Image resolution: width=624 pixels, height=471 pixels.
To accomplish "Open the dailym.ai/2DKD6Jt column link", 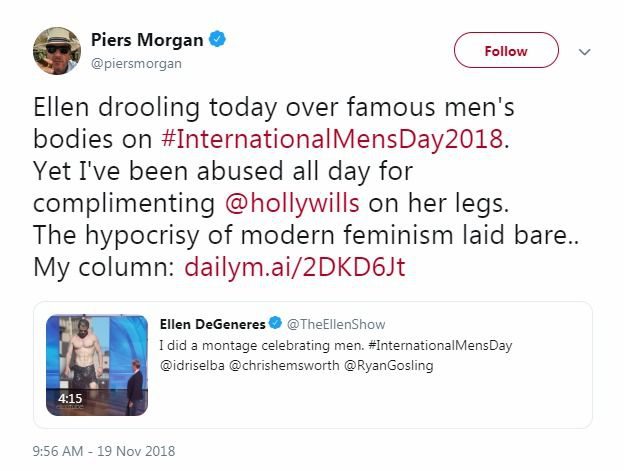I will (295, 267).
